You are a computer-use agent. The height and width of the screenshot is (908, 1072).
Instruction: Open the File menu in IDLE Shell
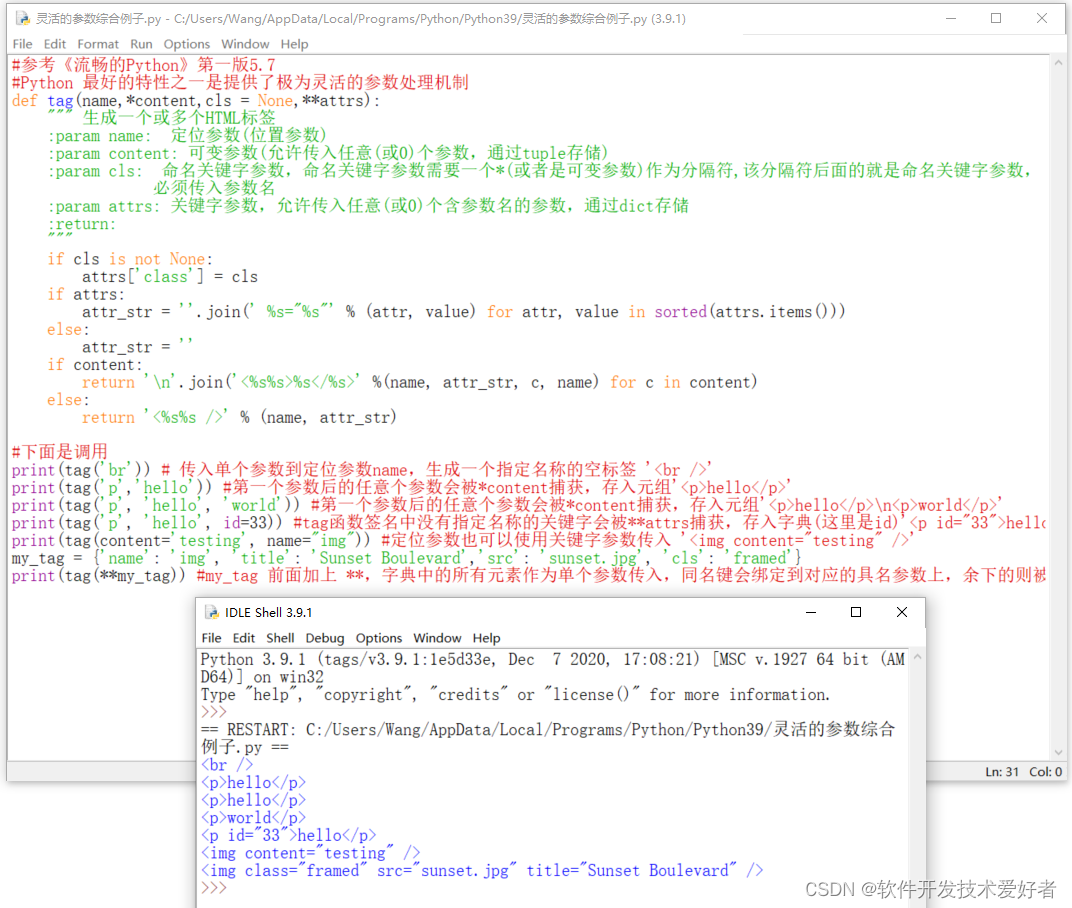point(211,637)
